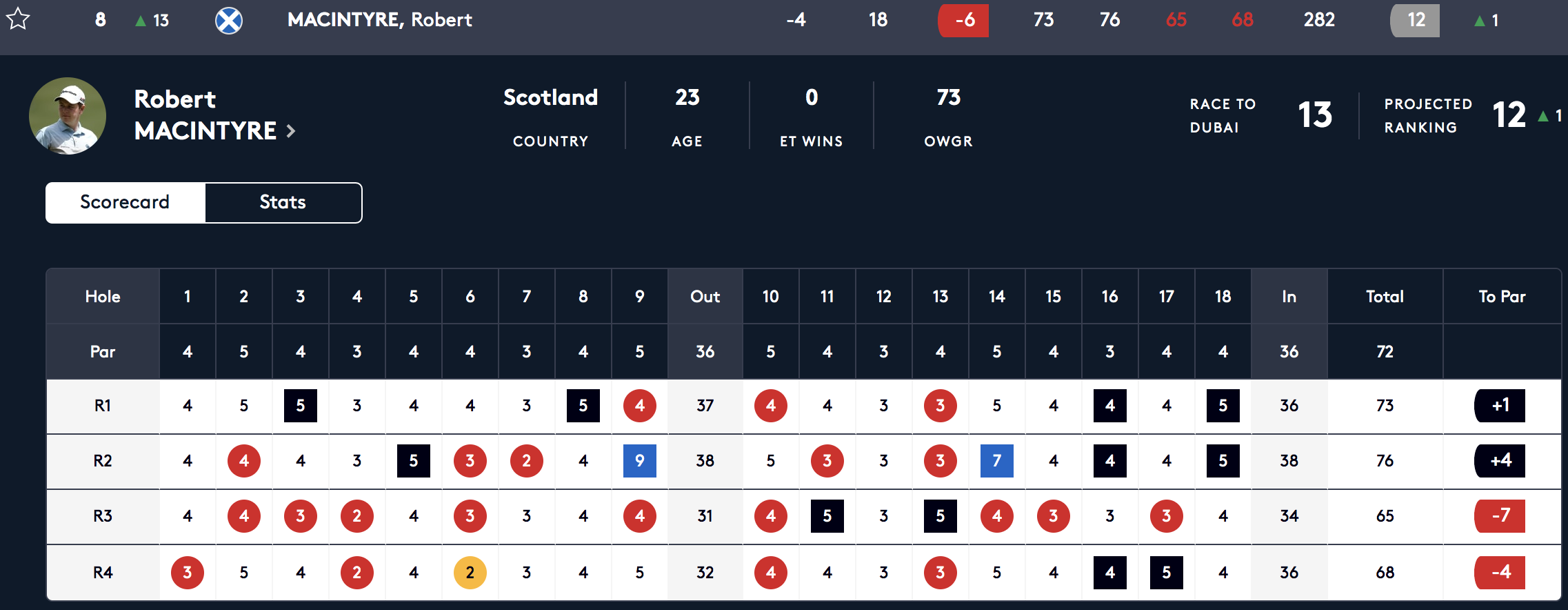Switch to the Stats tab
1568x610 pixels.
pos(283,202)
